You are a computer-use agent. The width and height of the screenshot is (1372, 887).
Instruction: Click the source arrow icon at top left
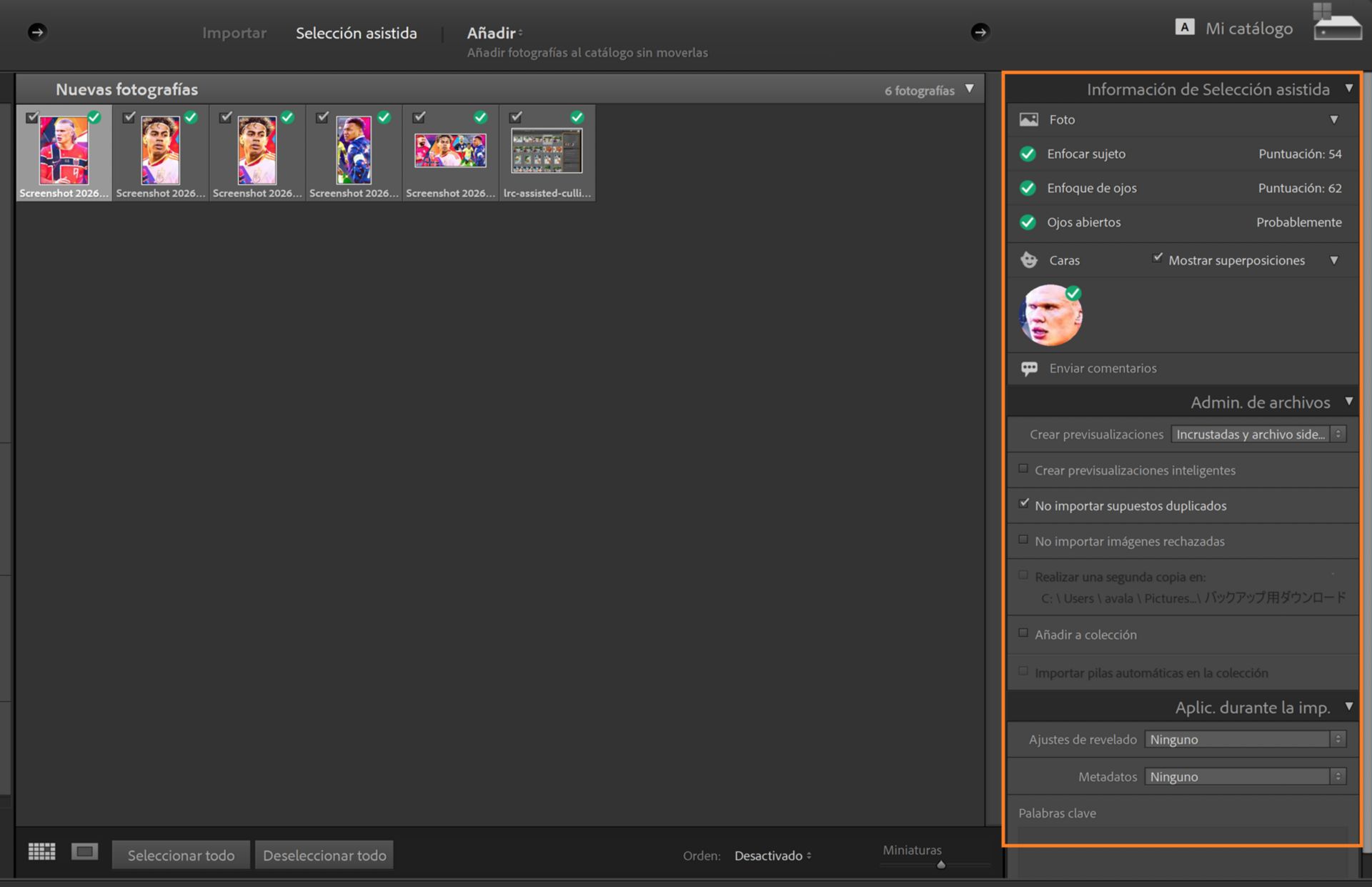[x=37, y=32]
